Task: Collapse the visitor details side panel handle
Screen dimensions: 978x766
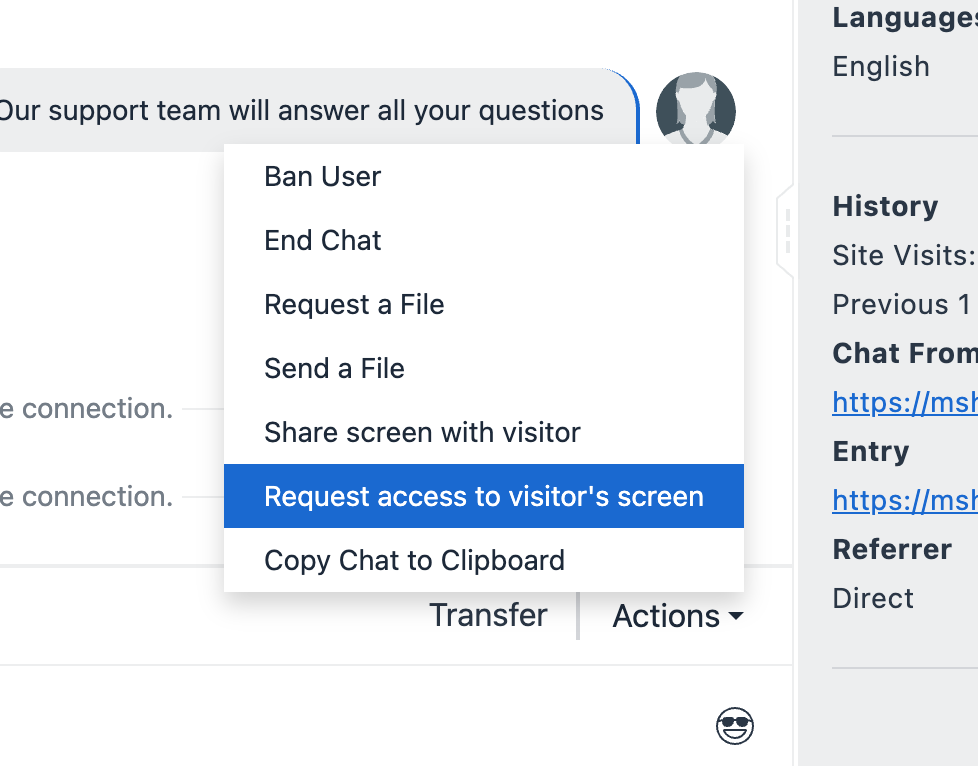Action: (x=787, y=232)
